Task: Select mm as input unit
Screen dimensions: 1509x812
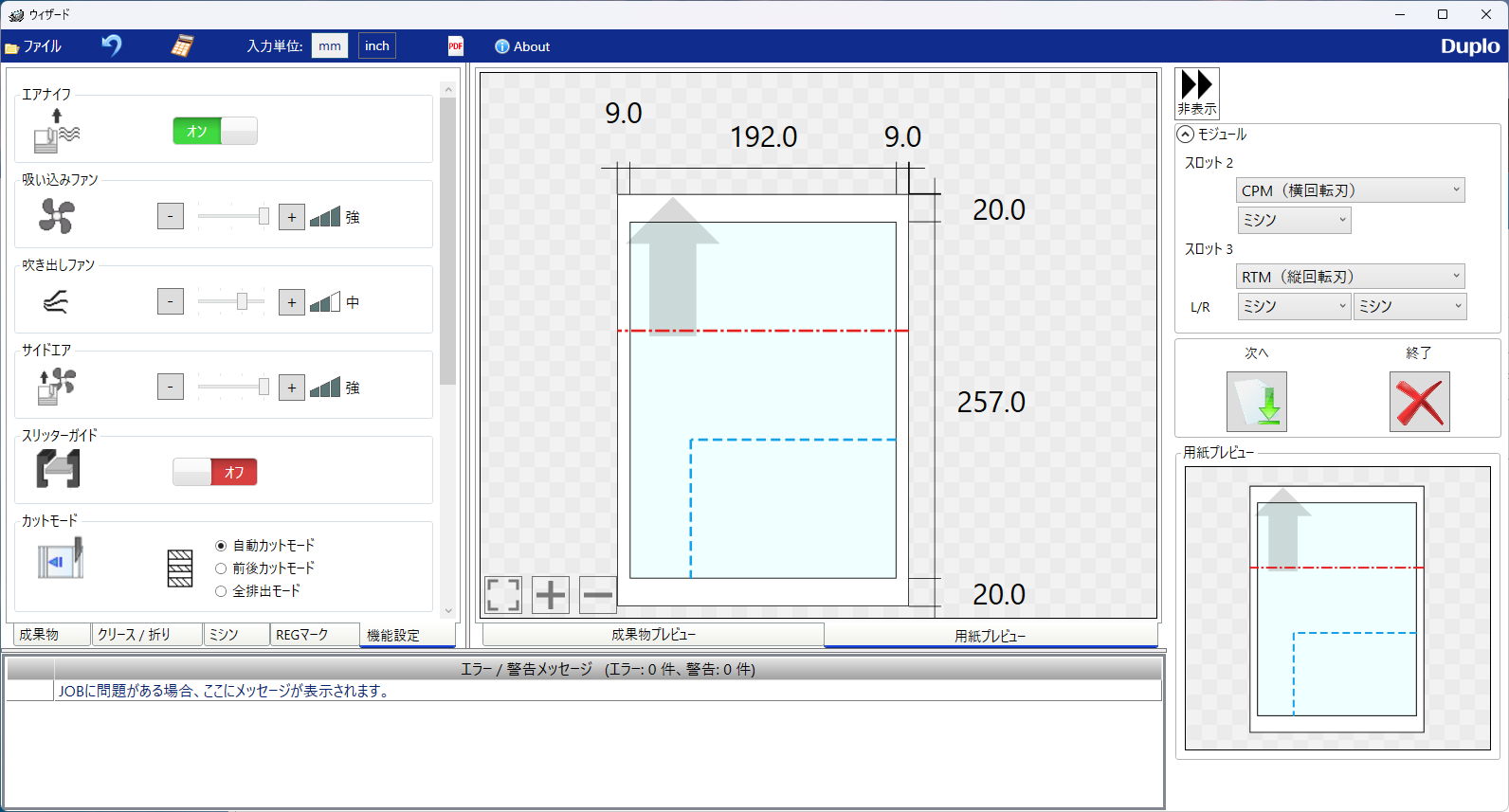Action: 330,45
